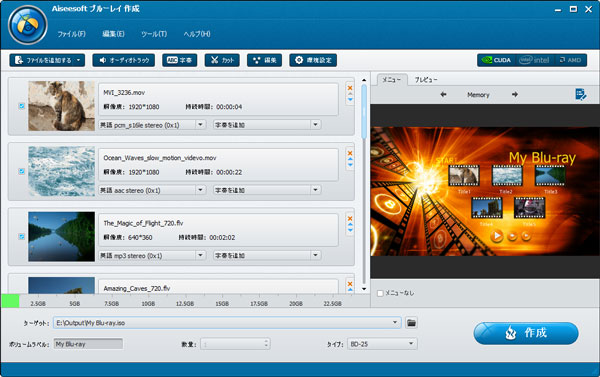Select the lake thumbnail of The_Magic_of_Flight
Image resolution: width=600 pixels, height=377 pixels.
point(61,237)
